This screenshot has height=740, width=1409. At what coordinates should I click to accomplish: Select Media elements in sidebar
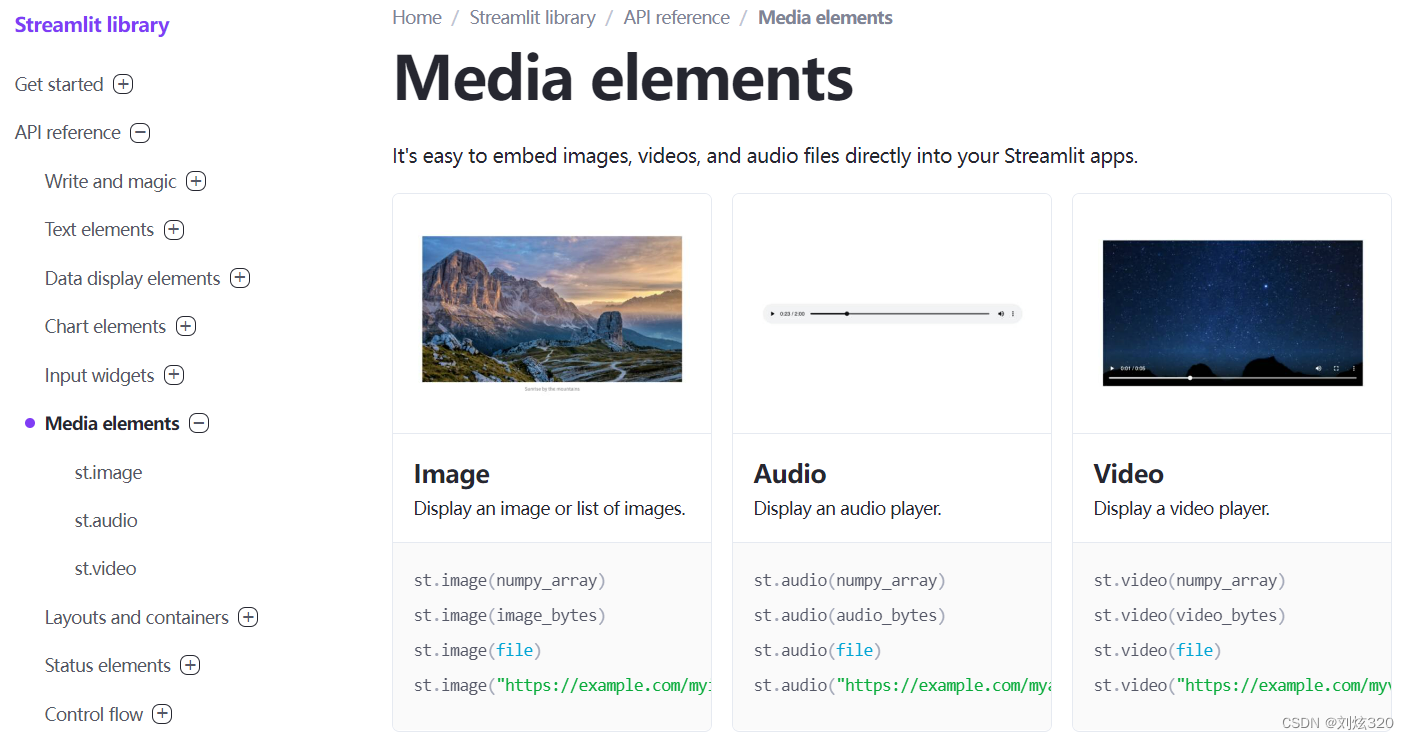113,423
